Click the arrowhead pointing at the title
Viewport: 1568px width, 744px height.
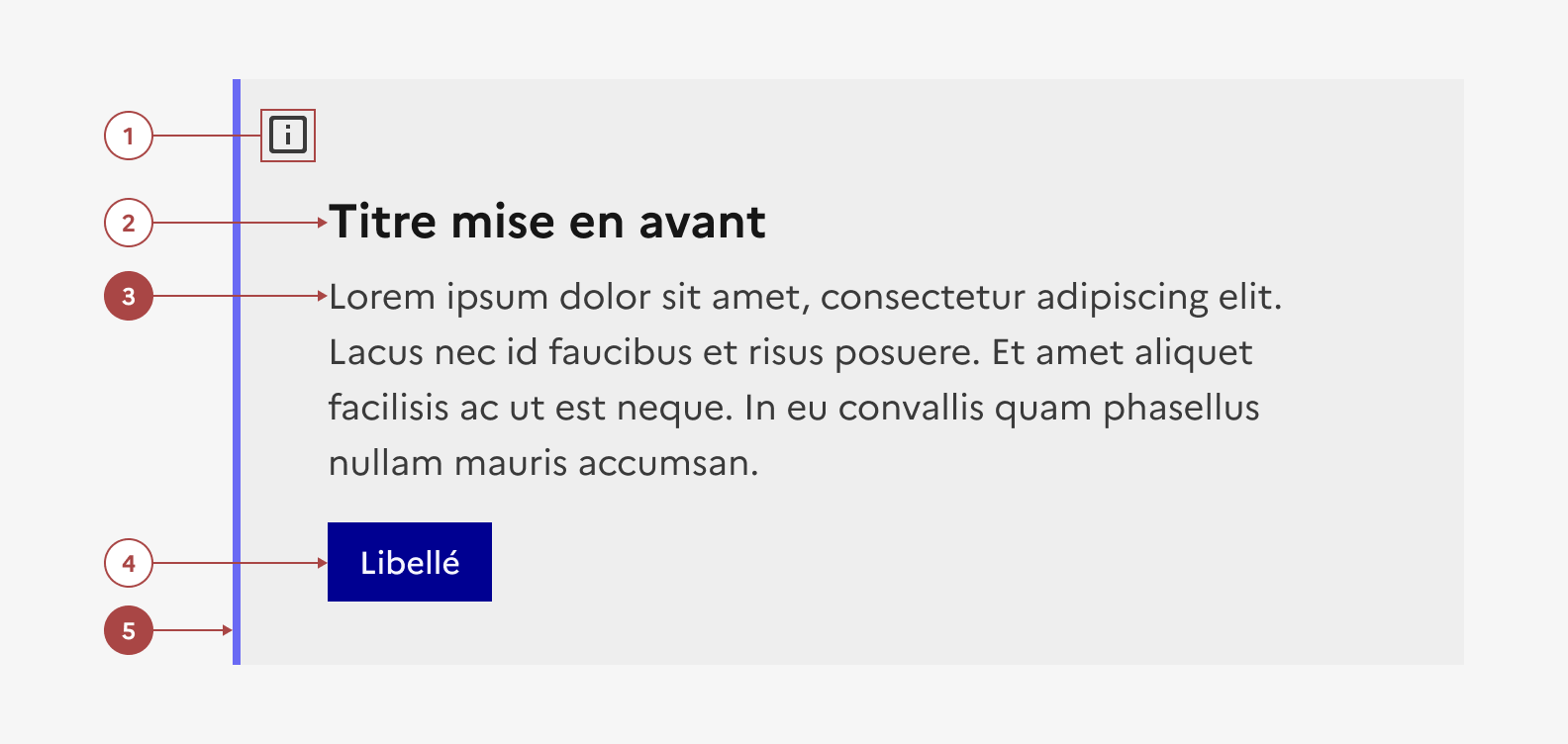click(x=322, y=223)
